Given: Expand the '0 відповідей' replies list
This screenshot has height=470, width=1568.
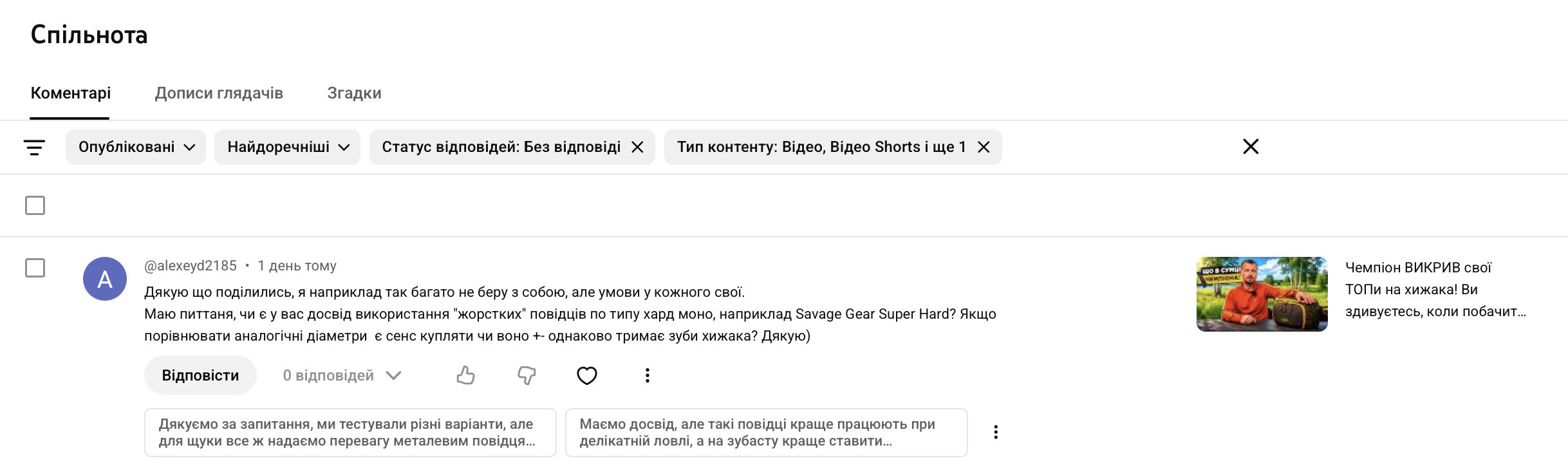Looking at the screenshot, I should 342,375.
